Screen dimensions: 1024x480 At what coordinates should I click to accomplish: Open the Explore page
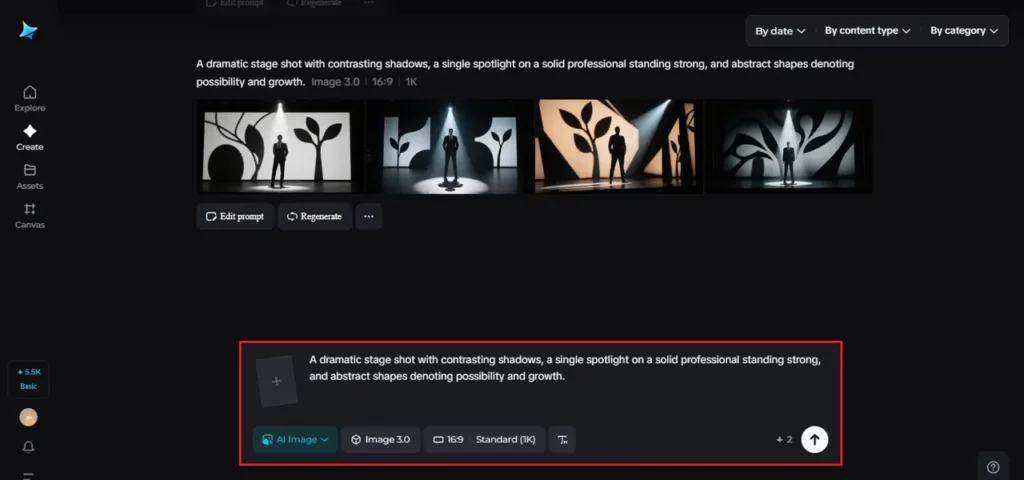pos(30,98)
